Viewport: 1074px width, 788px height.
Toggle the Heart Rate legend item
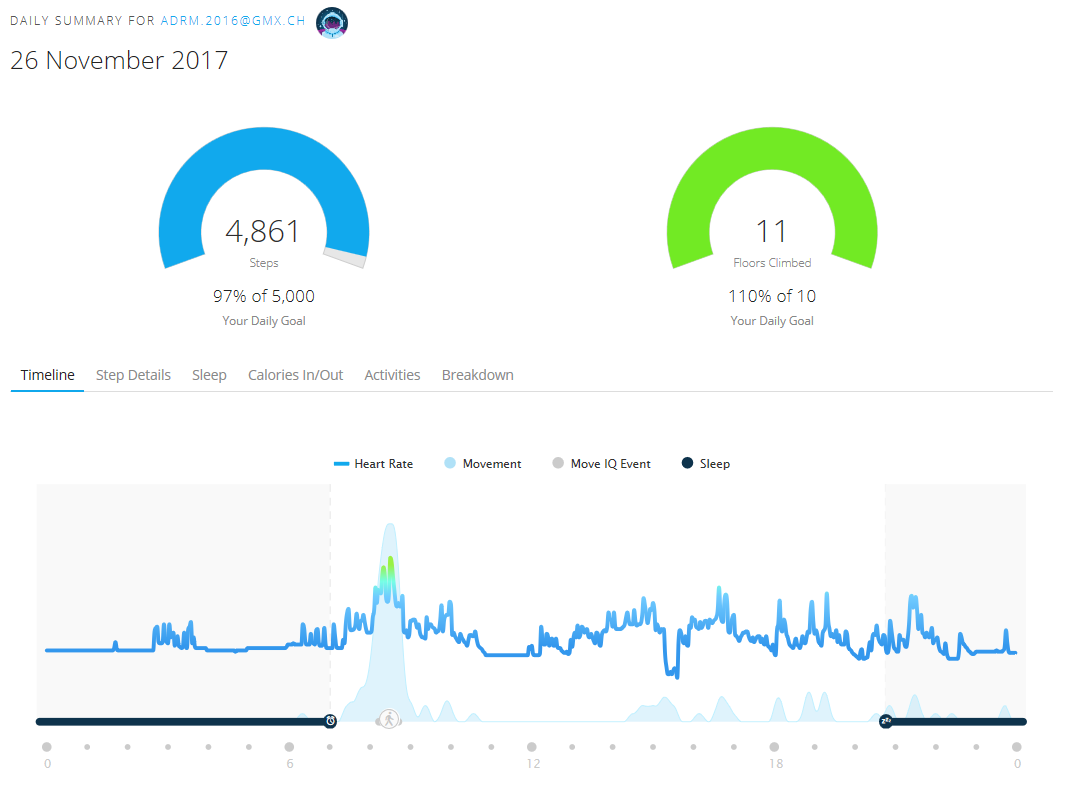[373, 464]
